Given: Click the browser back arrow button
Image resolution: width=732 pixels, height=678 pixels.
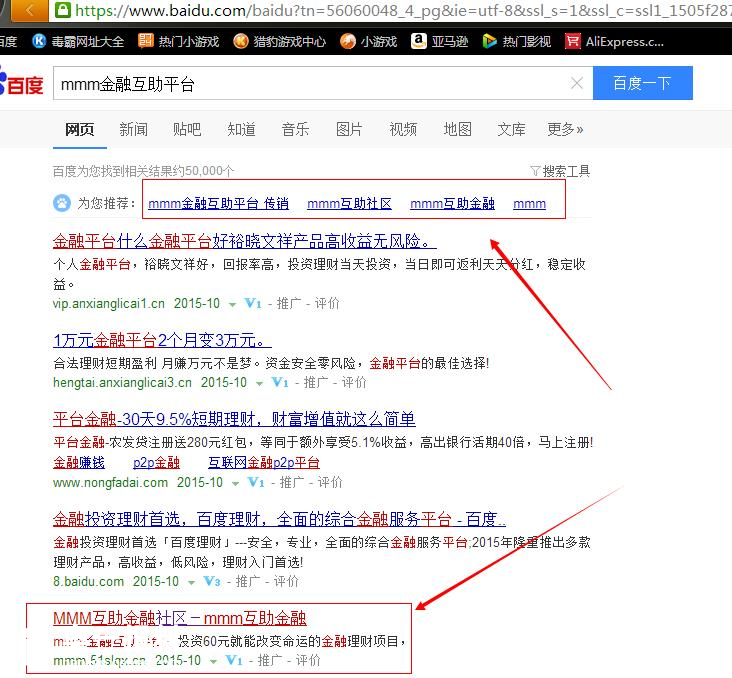Looking at the screenshot, I should 29,10.
